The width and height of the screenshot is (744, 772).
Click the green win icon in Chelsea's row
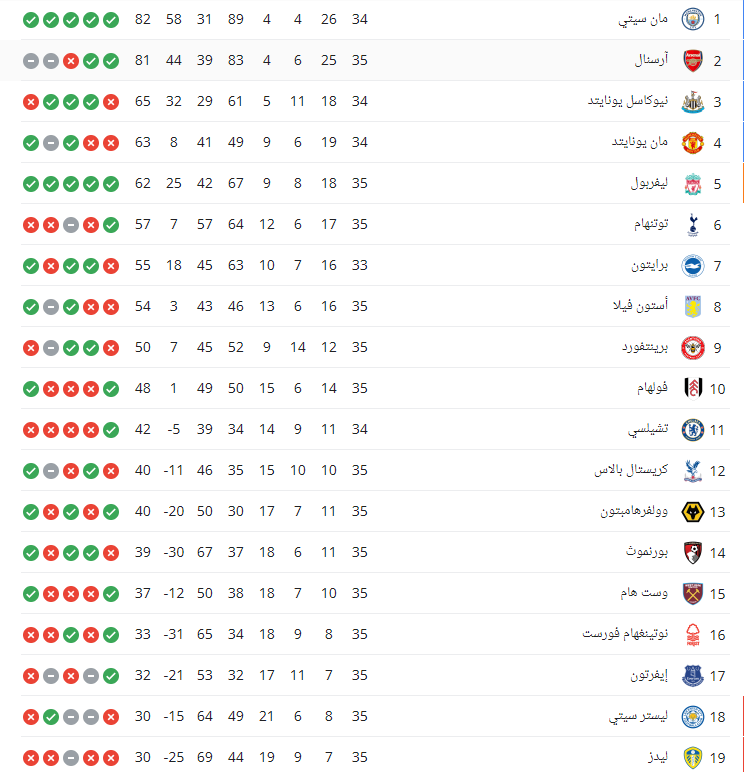tap(111, 429)
